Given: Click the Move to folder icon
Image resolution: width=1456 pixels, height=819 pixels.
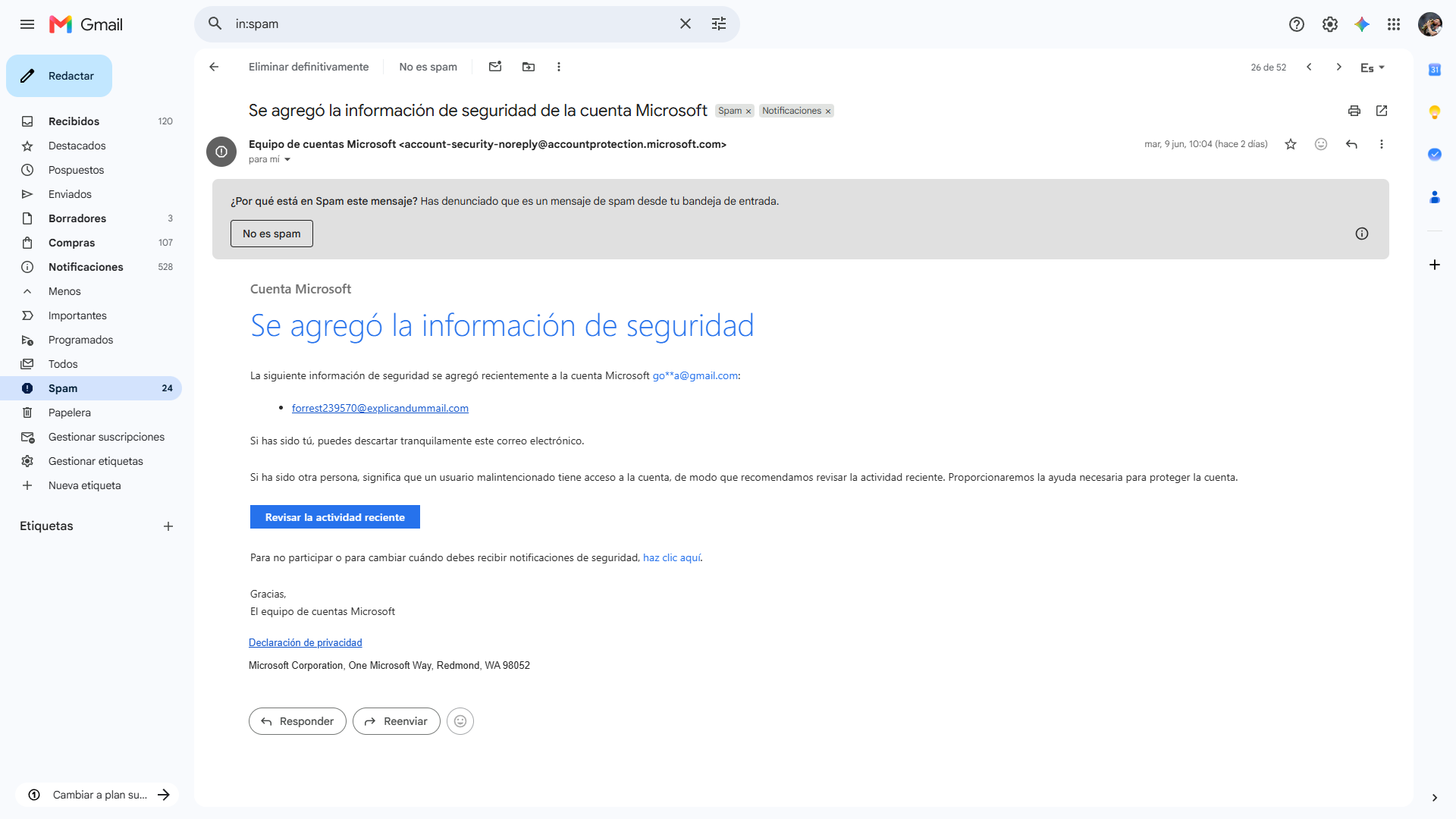Looking at the screenshot, I should click(x=529, y=67).
